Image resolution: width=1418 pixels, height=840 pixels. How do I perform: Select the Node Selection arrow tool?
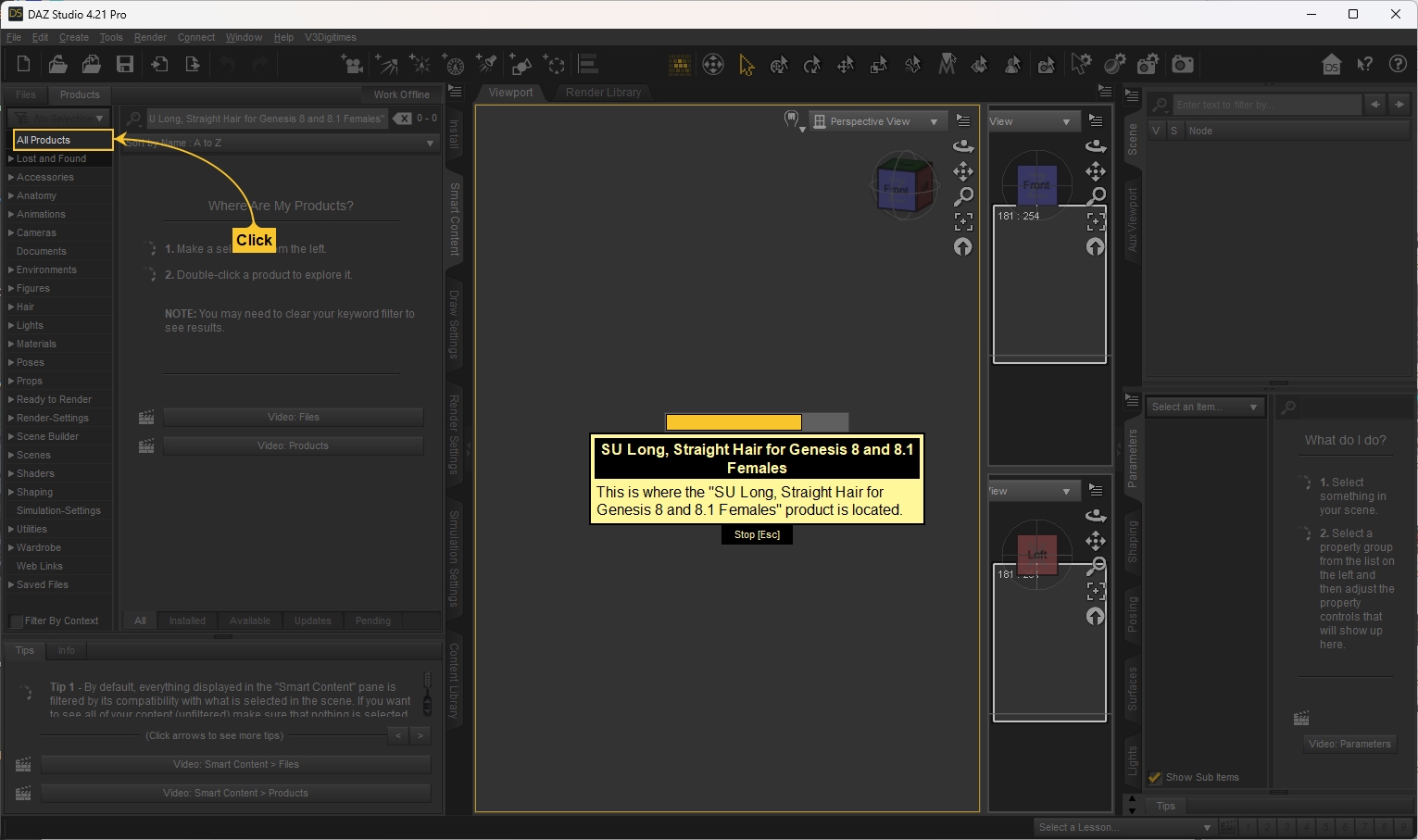[x=747, y=64]
